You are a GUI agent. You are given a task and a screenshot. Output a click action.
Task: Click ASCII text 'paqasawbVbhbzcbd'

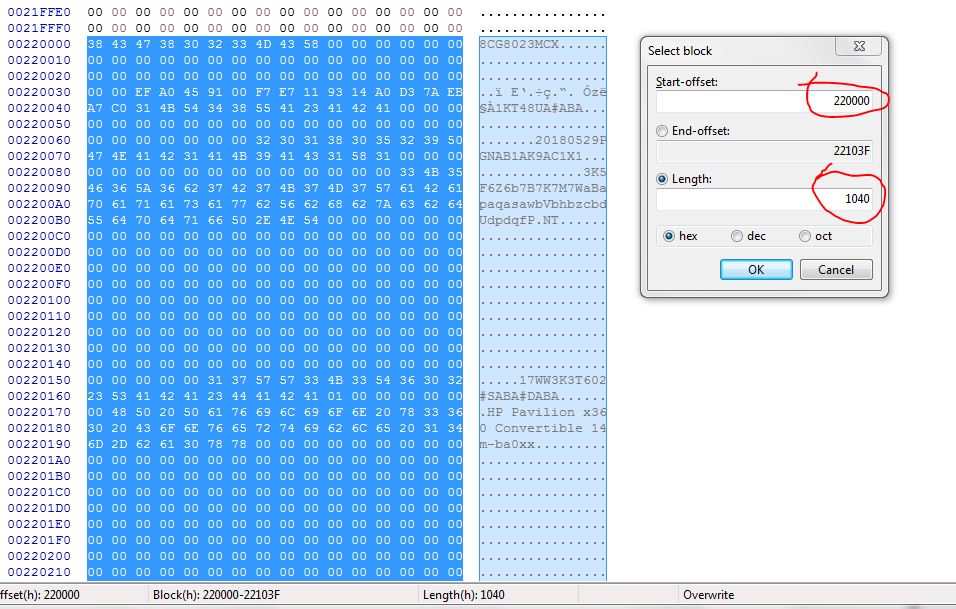click(x=543, y=204)
